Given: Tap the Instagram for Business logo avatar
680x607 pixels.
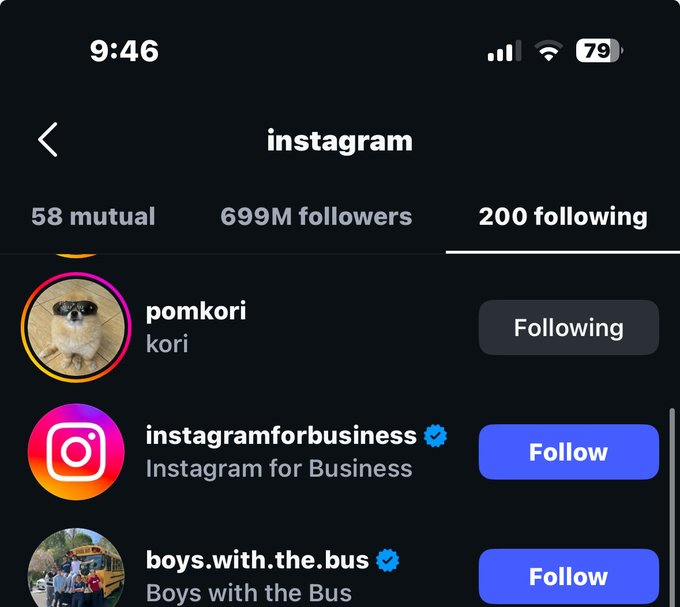Looking at the screenshot, I should pos(76,452).
